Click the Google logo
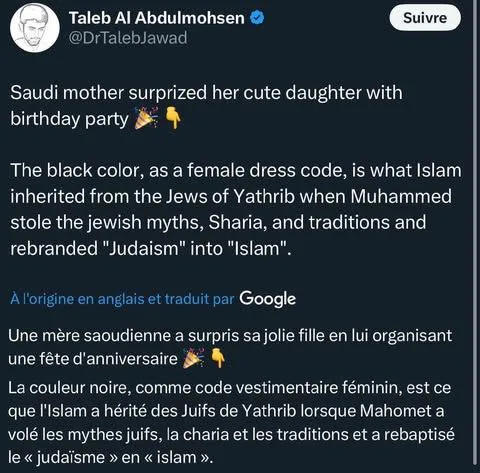Screen dimensions: 480x473 pos(268,299)
